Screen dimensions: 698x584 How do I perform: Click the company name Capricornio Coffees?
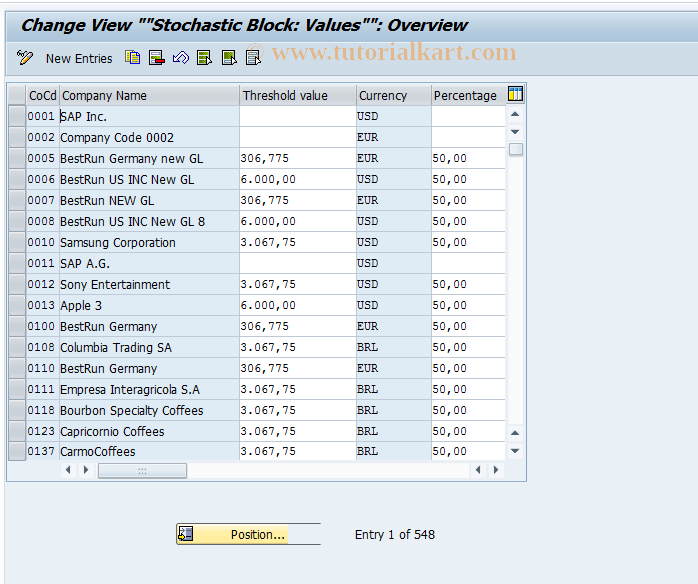click(x=112, y=432)
